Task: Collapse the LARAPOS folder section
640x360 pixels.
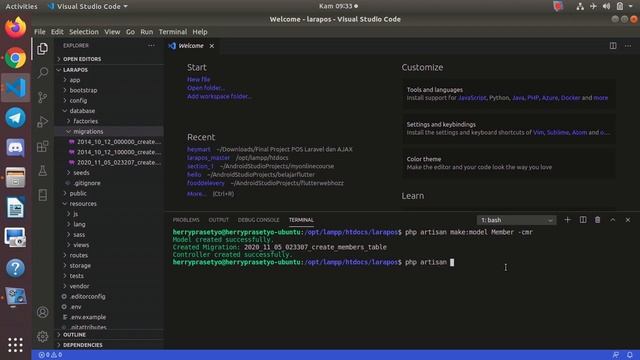Action: [x=110, y=70]
